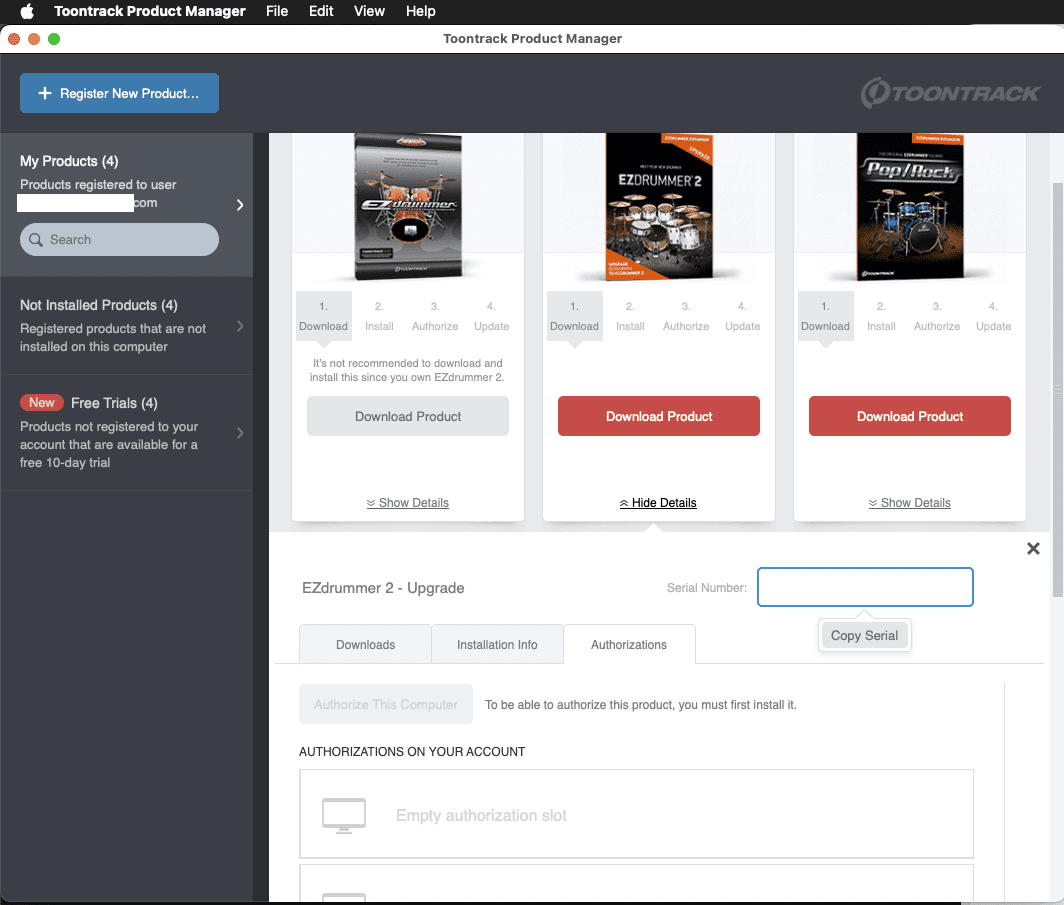Select step 1 Download under EZdrummer
The height and width of the screenshot is (905, 1064).
pyautogui.click(x=324, y=317)
